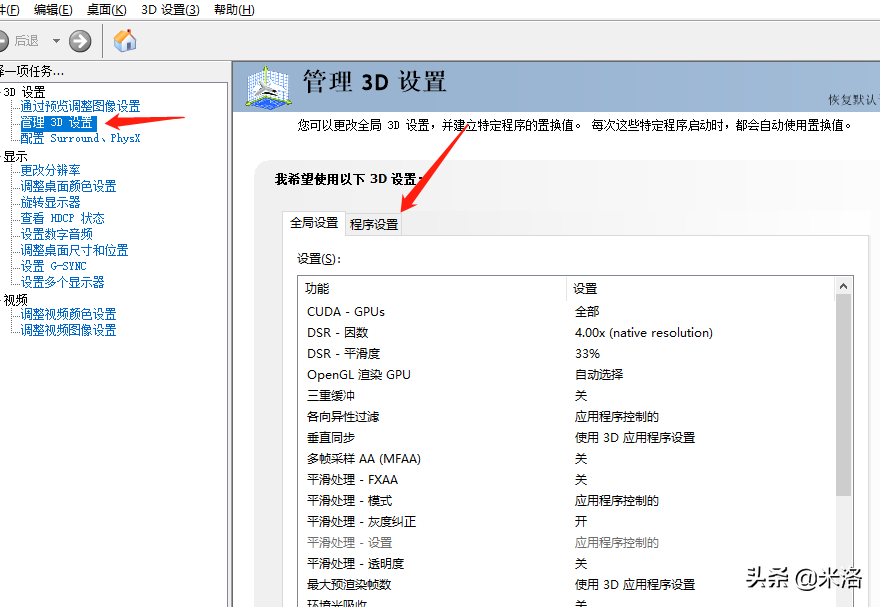Select the OpenGL 渲染 GPU row
880x607 pixels.
point(567,375)
